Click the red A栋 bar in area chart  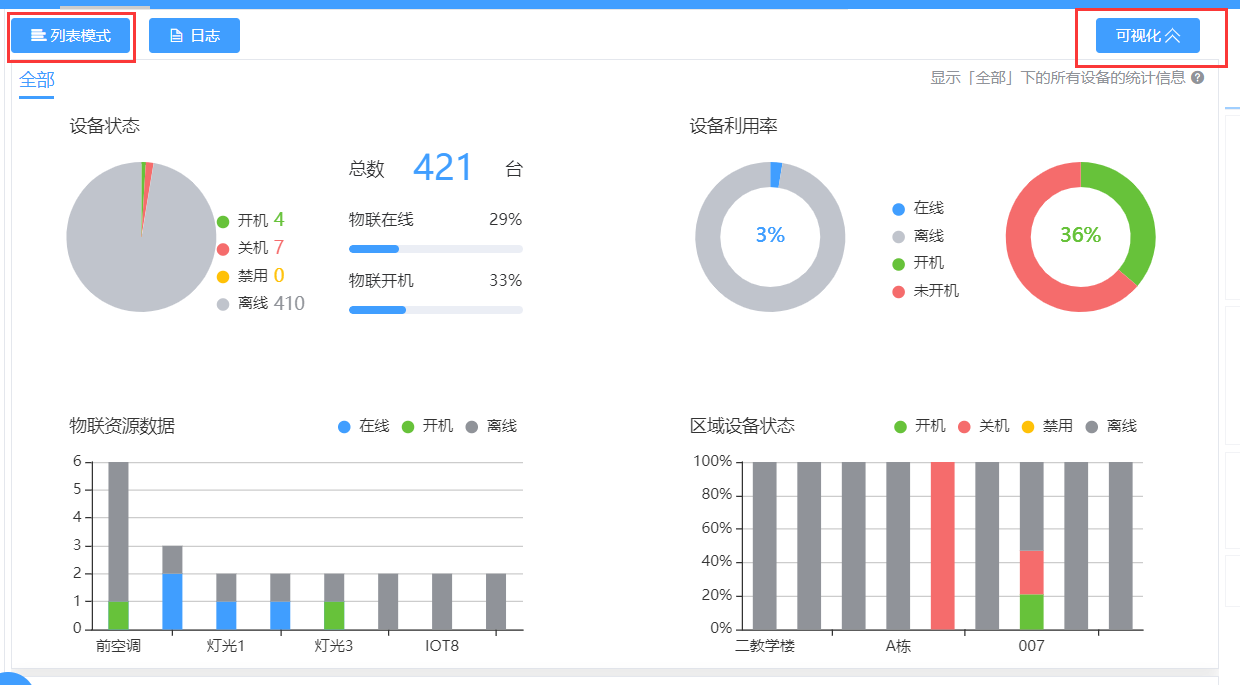click(942, 545)
